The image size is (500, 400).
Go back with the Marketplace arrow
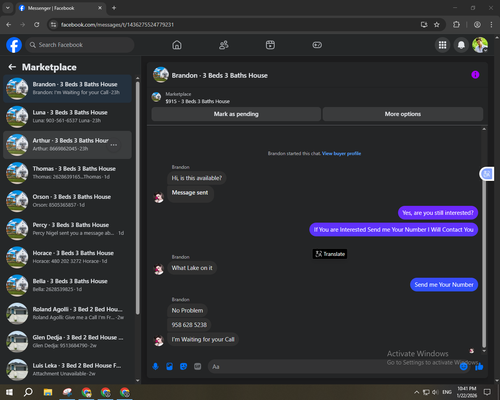pos(12,67)
